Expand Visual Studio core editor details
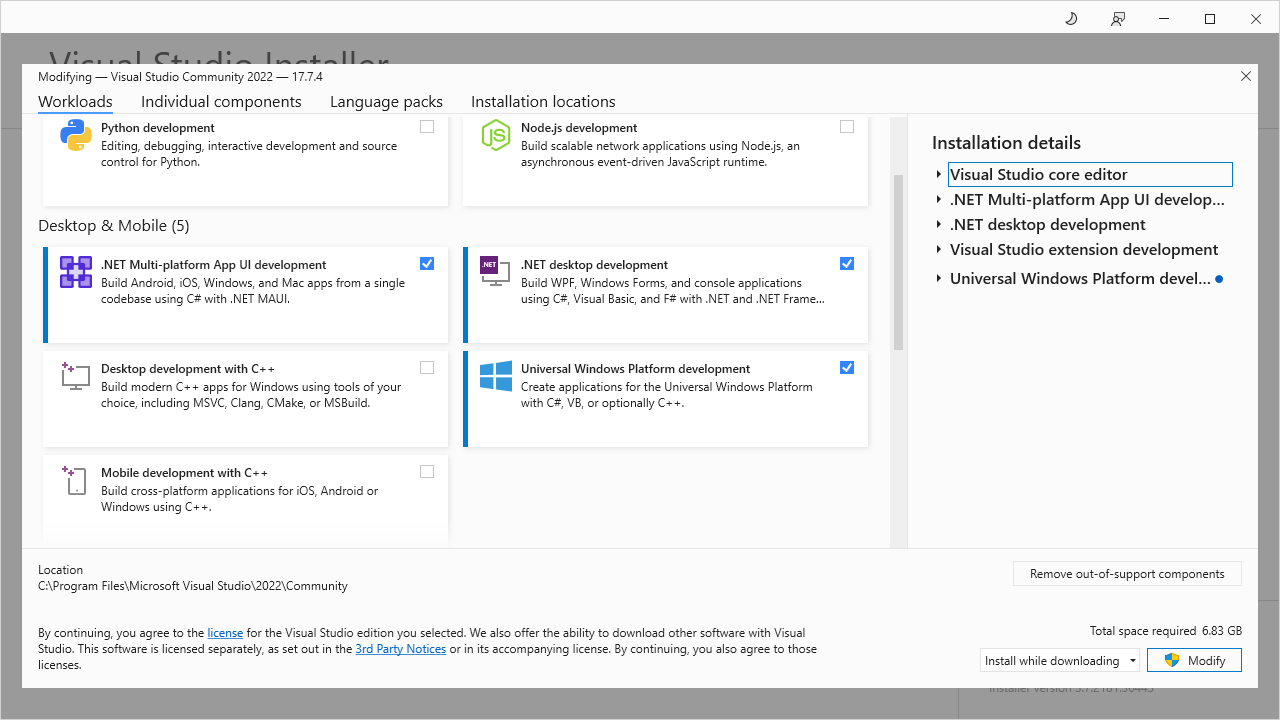 click(x=938, y=173)
